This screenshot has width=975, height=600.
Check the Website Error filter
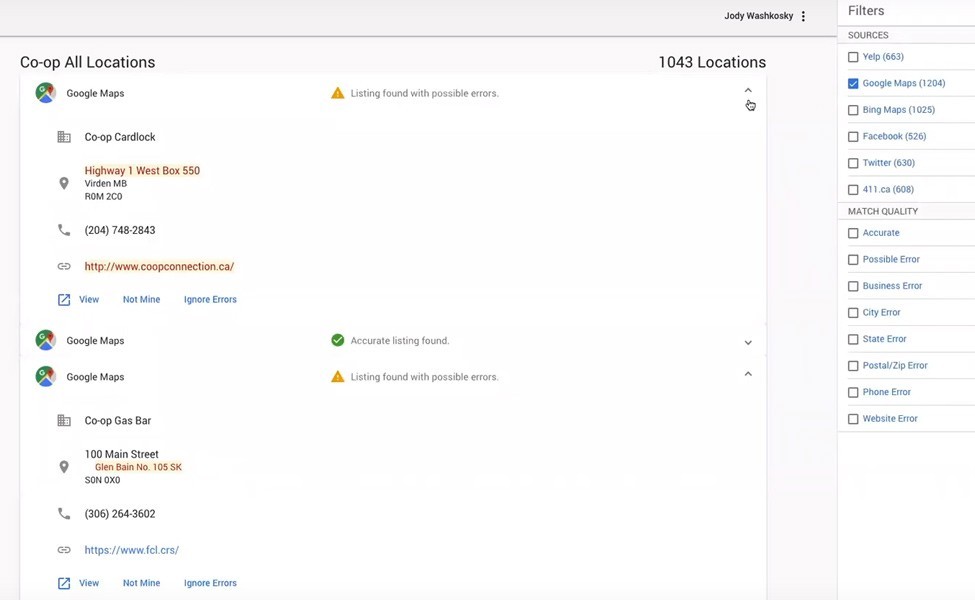tap(853, 419)
